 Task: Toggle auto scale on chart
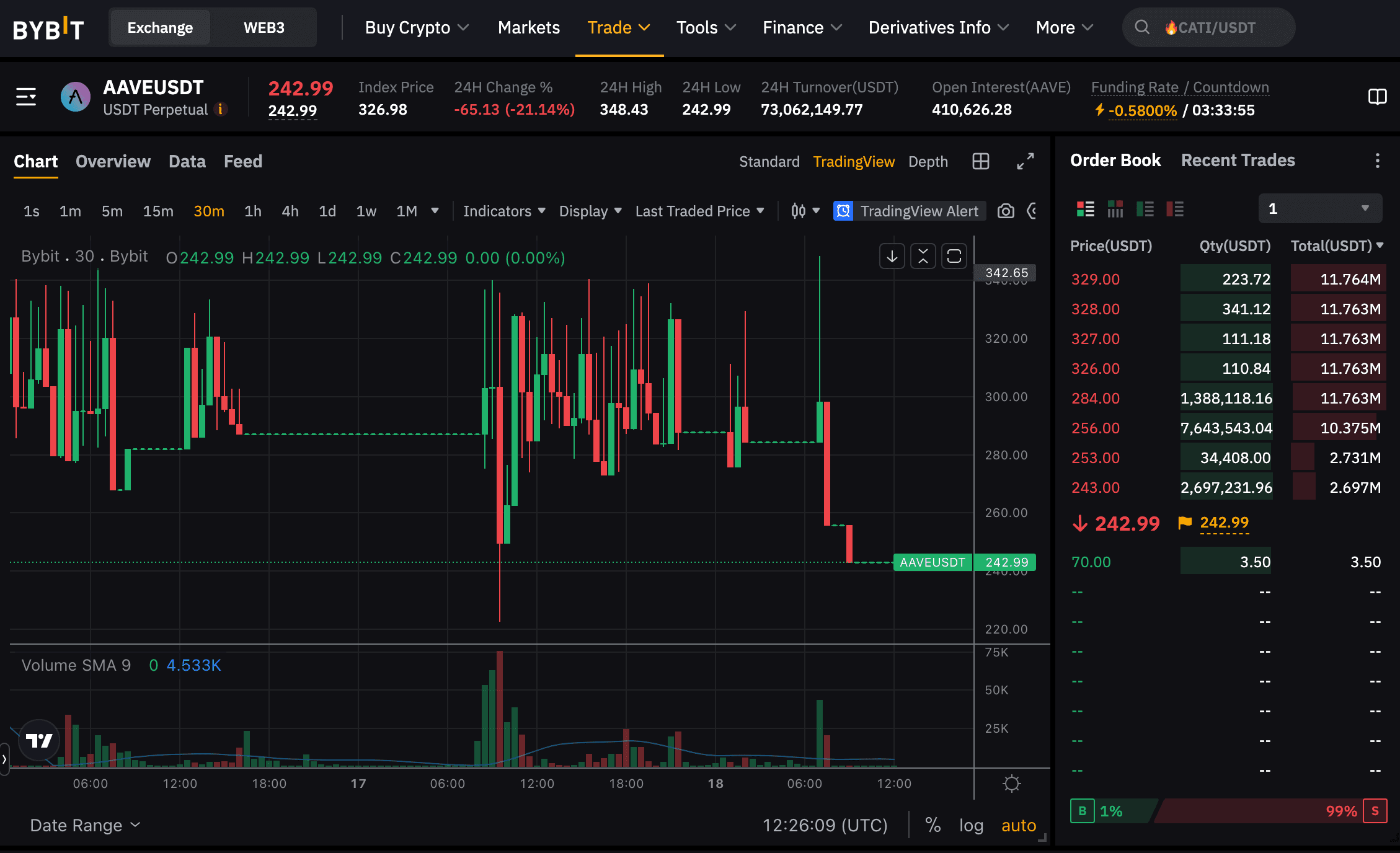(1019, 825)
